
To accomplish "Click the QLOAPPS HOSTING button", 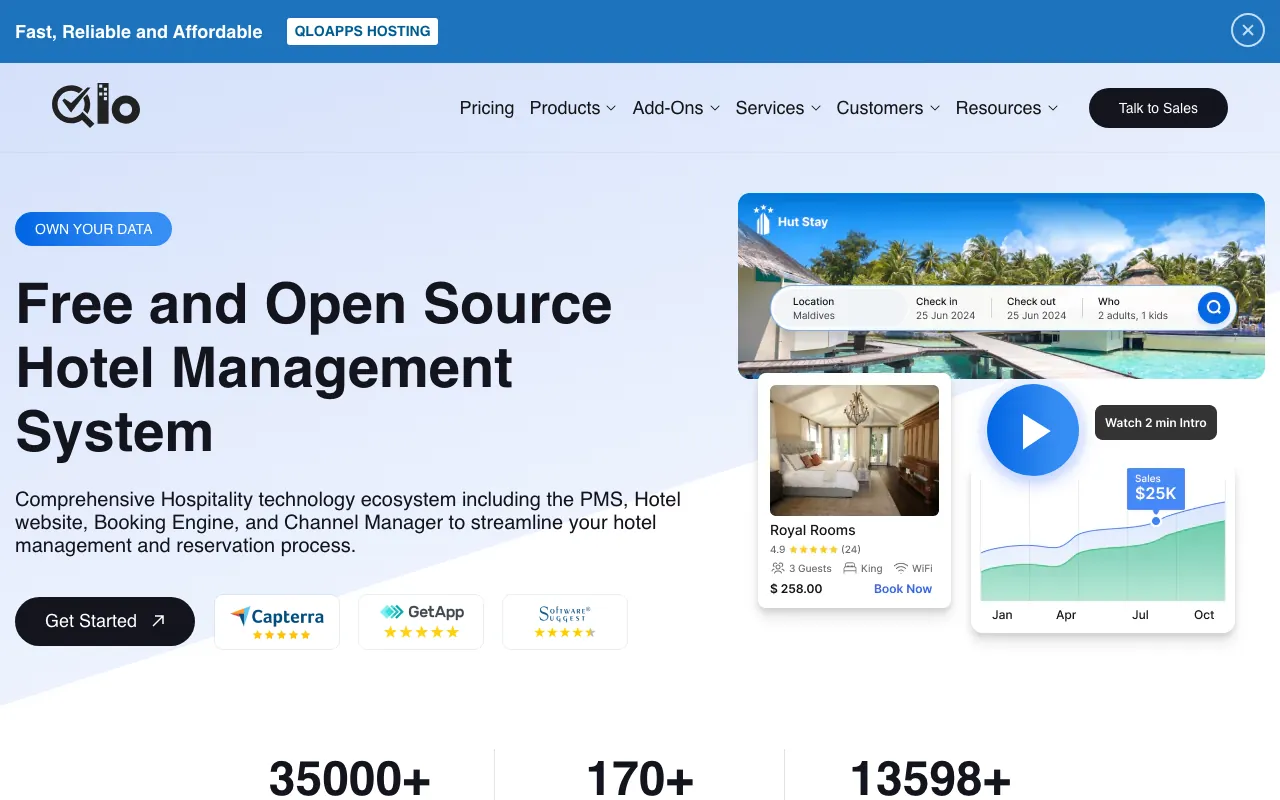I will click(362, 31).
